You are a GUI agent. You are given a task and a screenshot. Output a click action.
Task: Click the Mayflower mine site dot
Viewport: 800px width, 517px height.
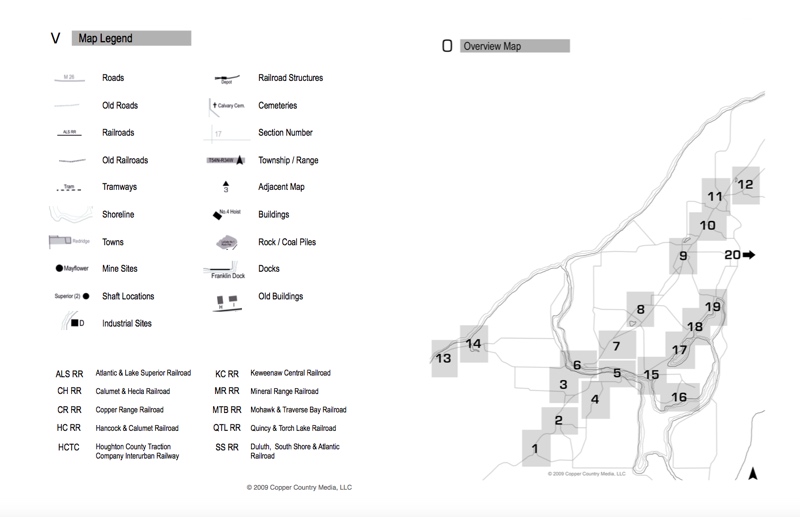pyautogui.click(x=59, y=268)
